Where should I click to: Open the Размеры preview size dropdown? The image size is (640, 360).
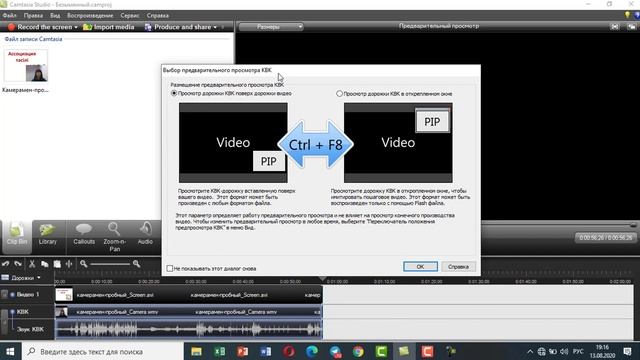tap(271, 27)
